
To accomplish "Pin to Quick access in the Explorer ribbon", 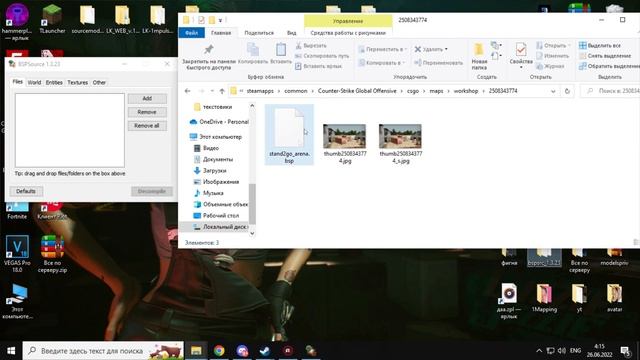I will (209, 57).
